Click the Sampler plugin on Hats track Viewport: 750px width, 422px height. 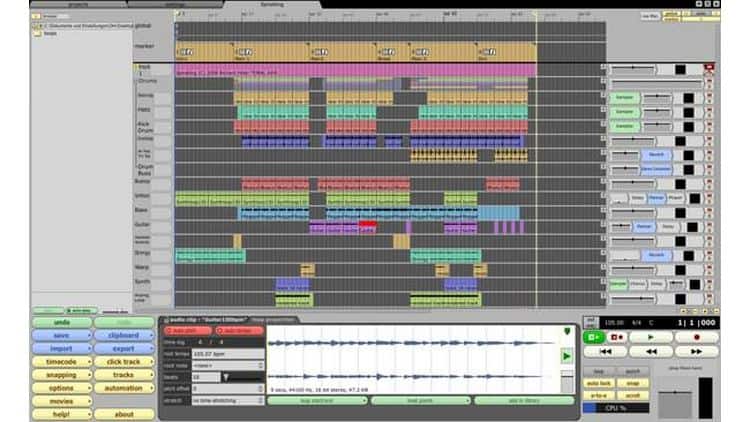pyautogui.click(x=624, y=112)
